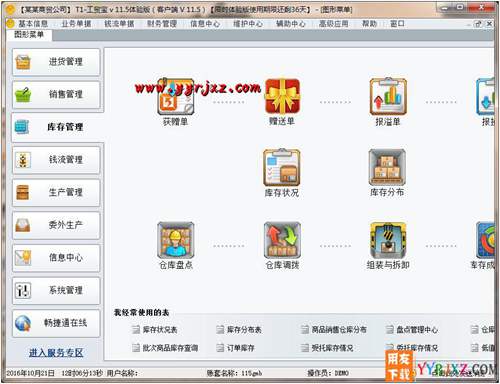
Task: Select 销售管理 in the sidebar
Action: pyautogui.click(x=56, y=94)
